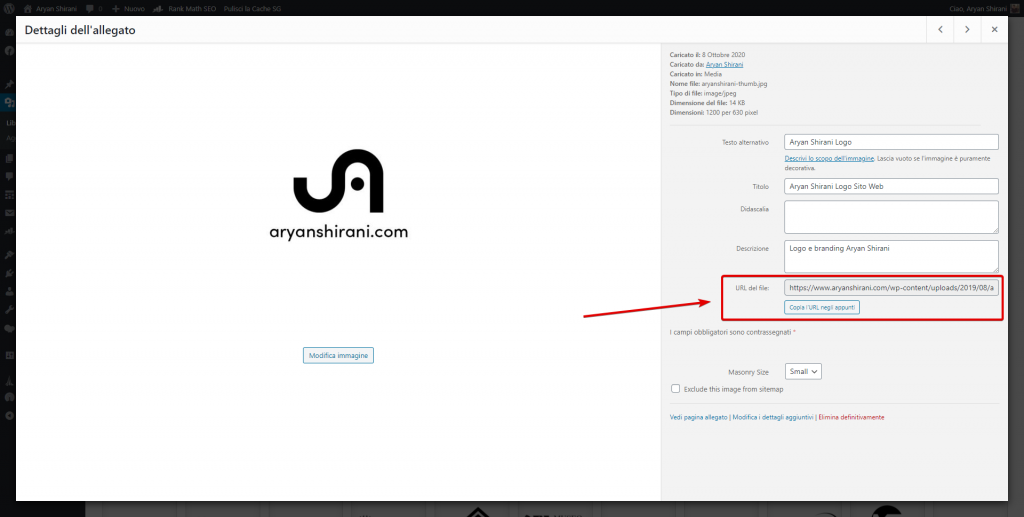Screen dimensions: 1024x517
Task: Open the Aryan Shirani uploader link
Action: tap(724, 65)
